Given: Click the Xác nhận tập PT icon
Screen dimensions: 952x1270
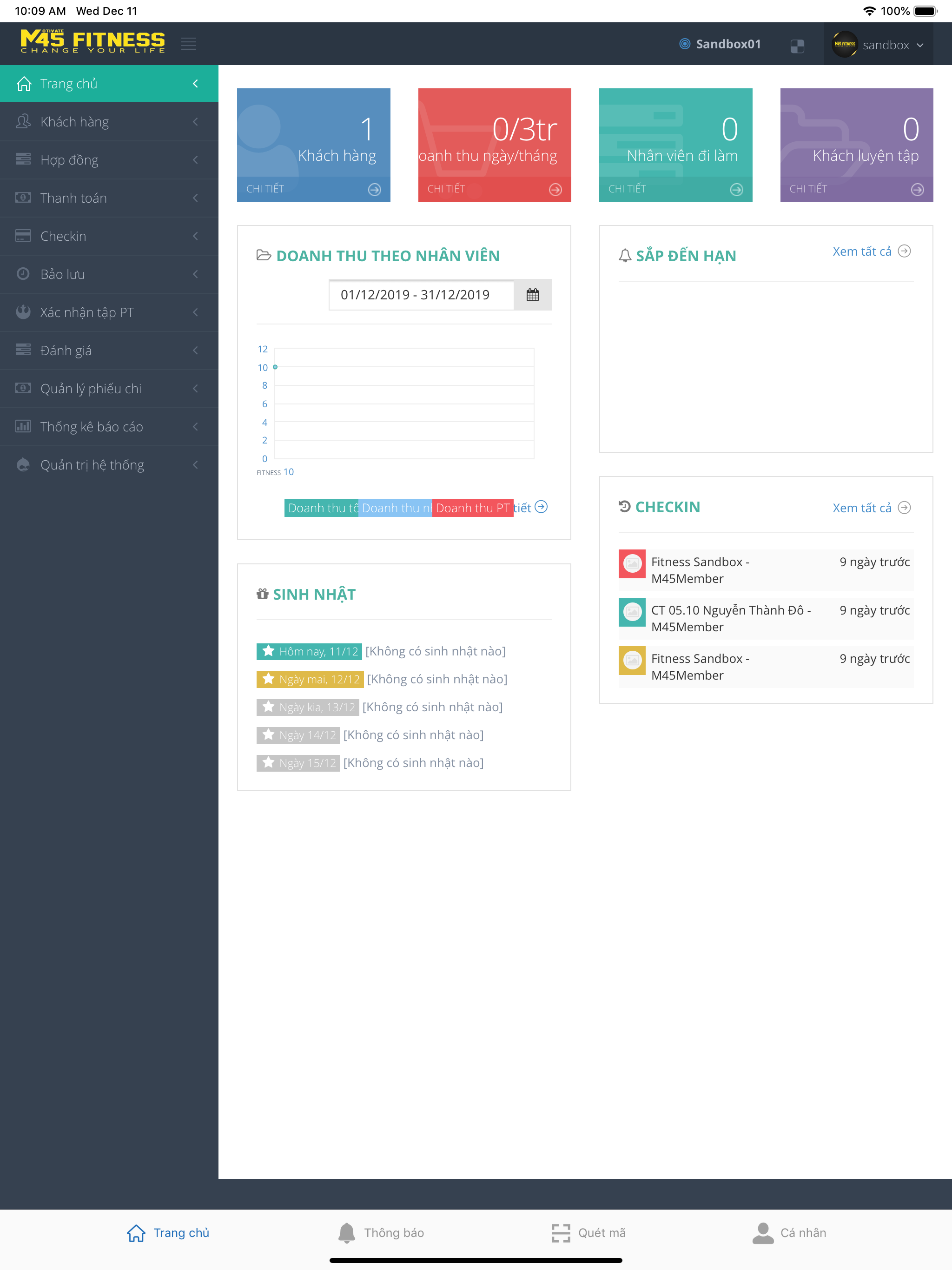Looking at the screenshot, I should (x=23, y=312).
